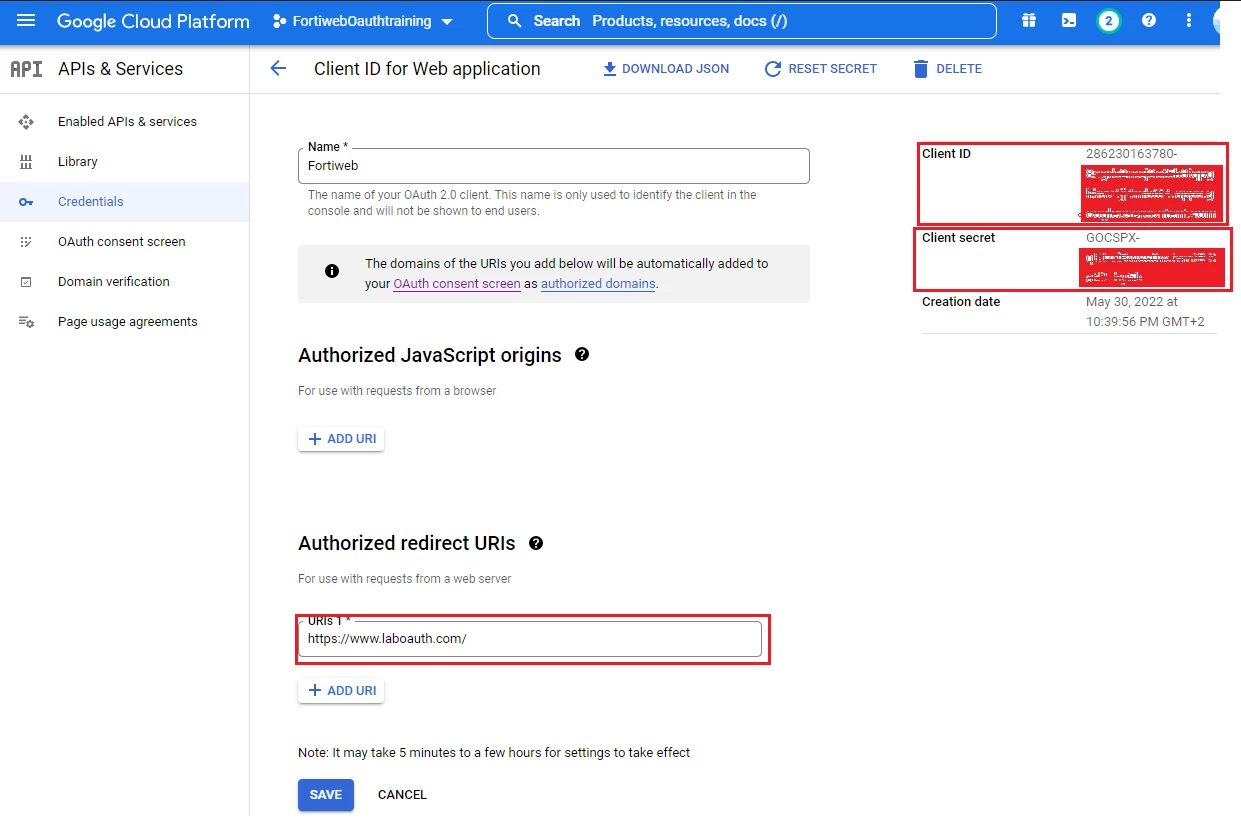Image resolution: width=1241 pixels, height=826 pixels.
Task: Open notifications badge showing 2
Action: [1108, 20]
